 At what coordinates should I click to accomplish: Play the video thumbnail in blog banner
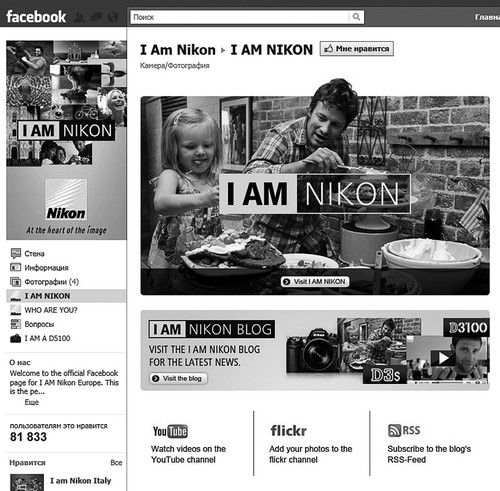coord(443,358)
